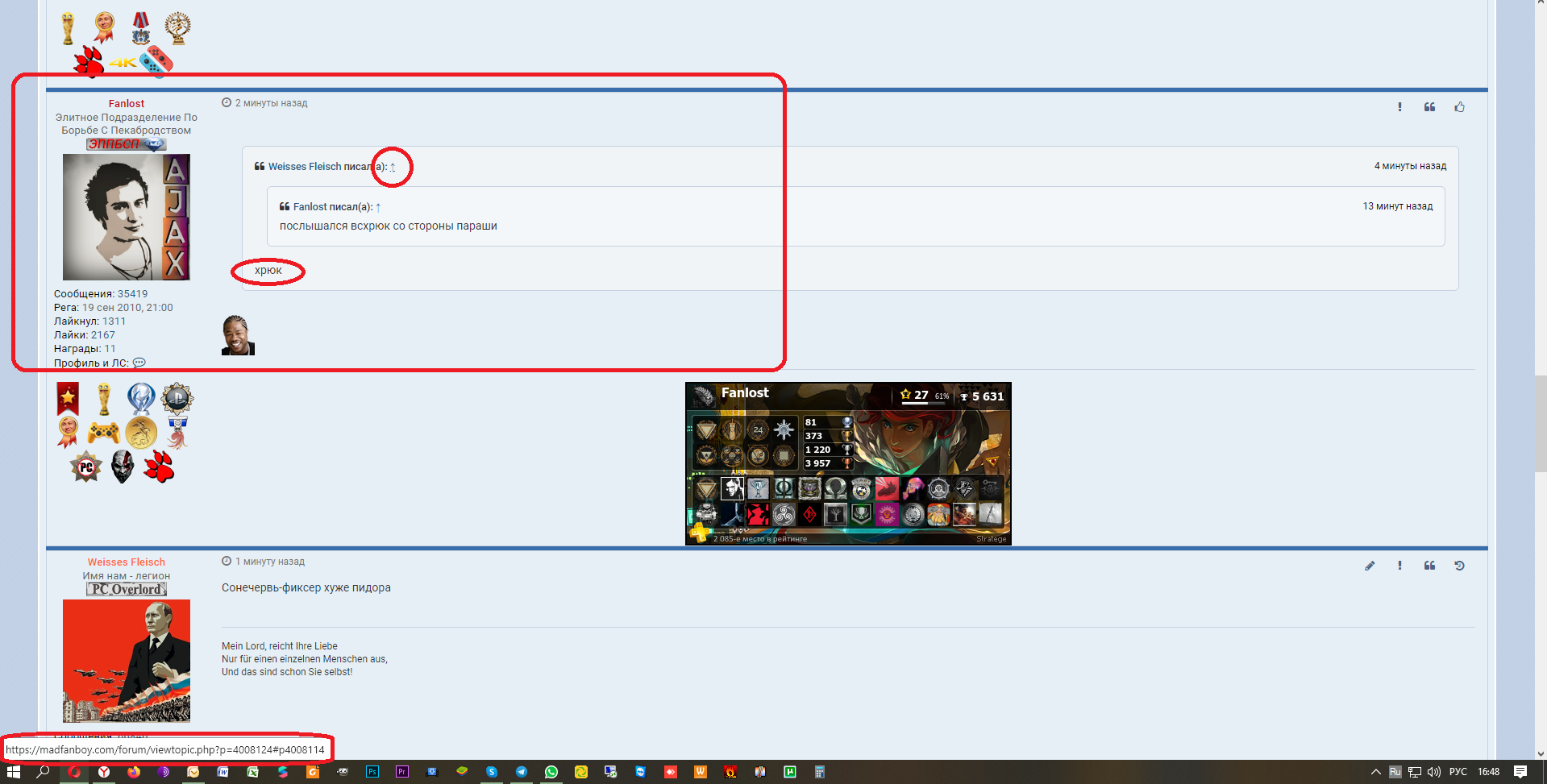Like Fanlost's post with thumbs-up icon

1459,107
